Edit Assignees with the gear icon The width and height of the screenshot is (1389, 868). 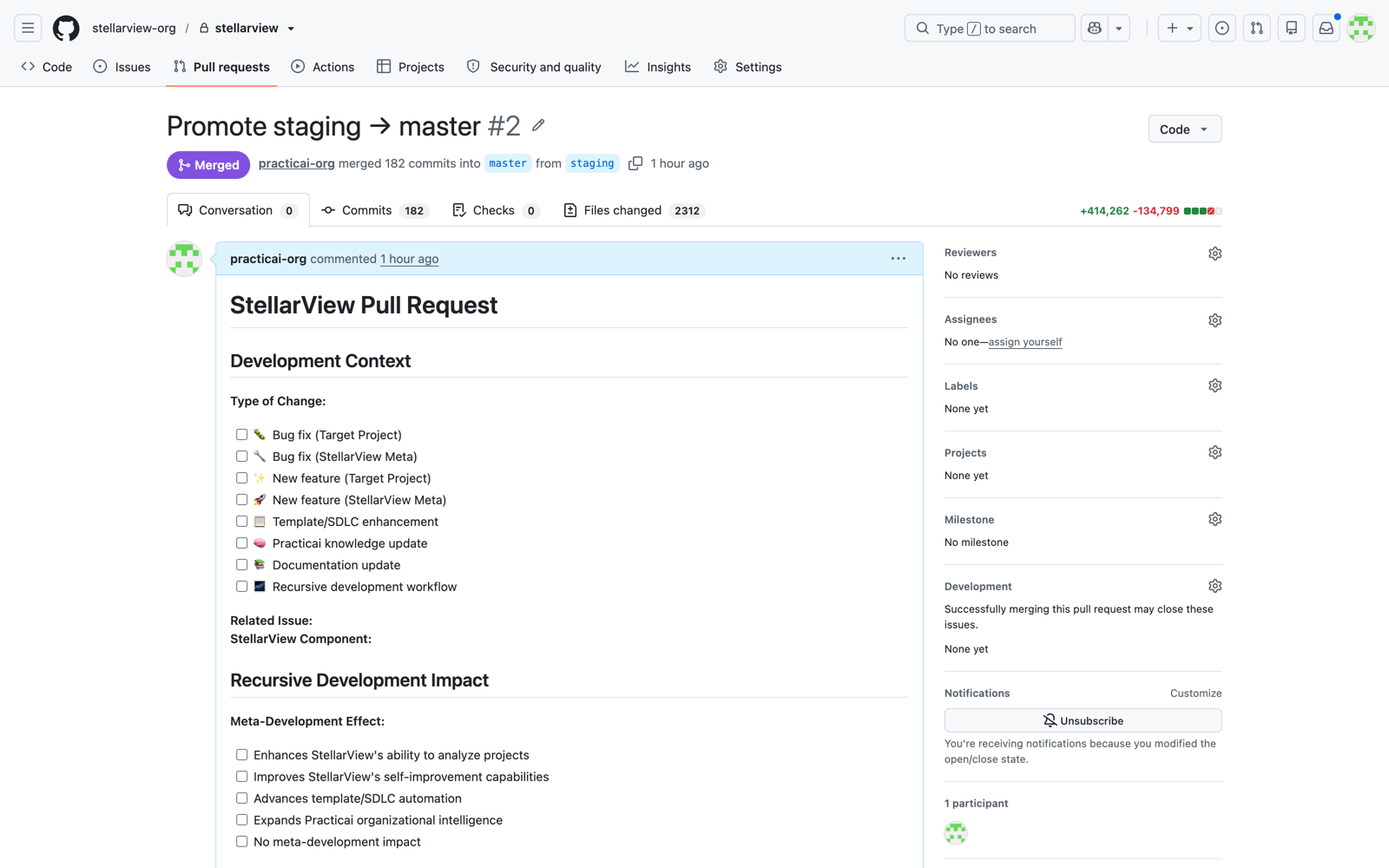point(1215,320)
